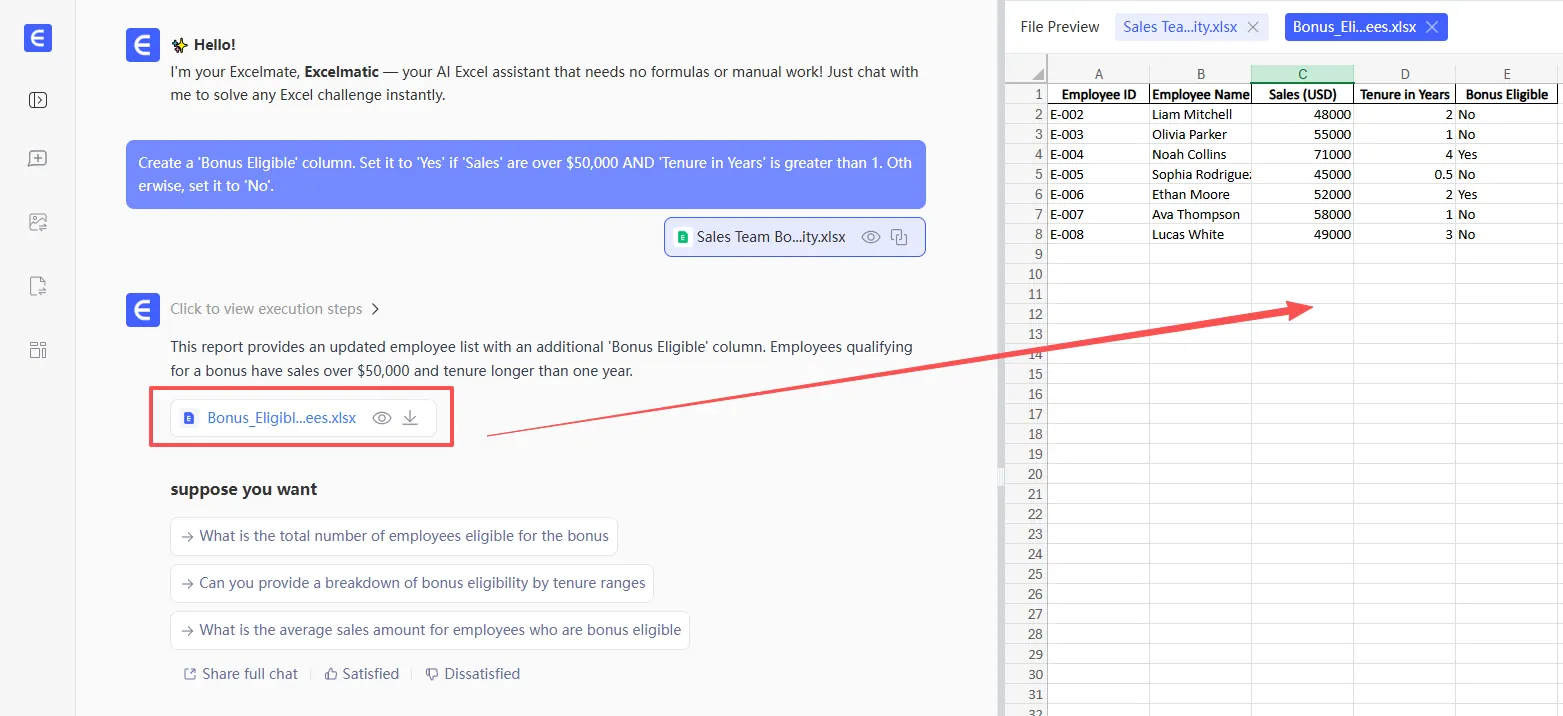Click 'Share full chat' link
1563x716 pixels.
(x=240, y=674)
